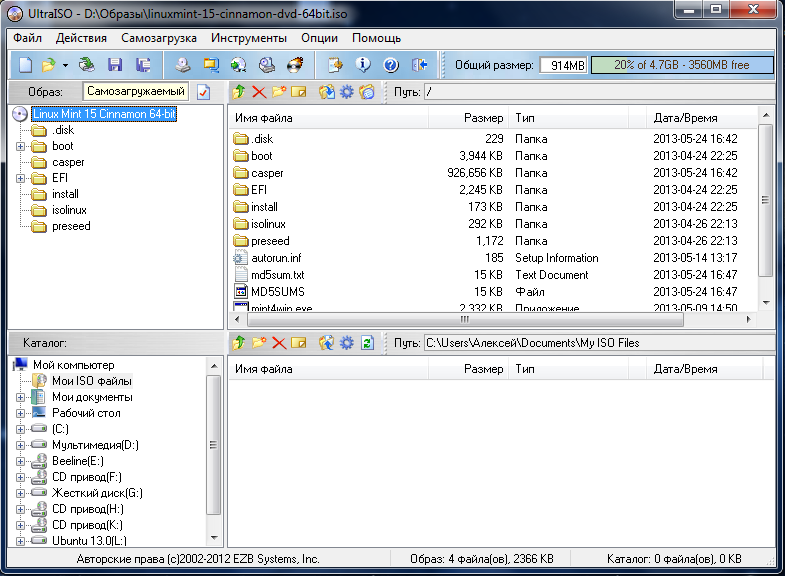Click the Image properties icon
Image resolution: width=785 pixels, height=576 pixels.
(x=335, y=65)
